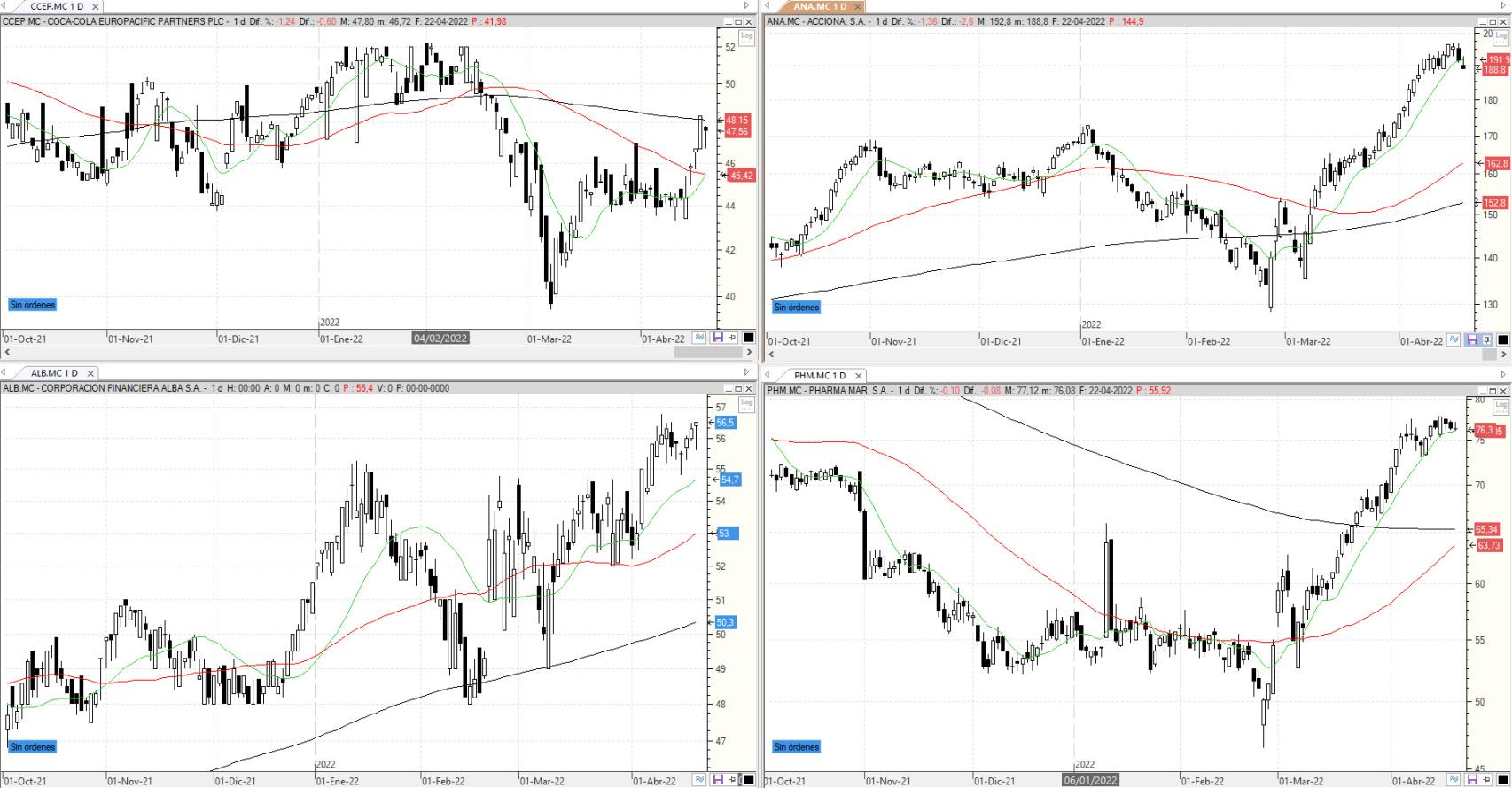Open the black color swatch of the ALB.MC chart
1512x788 pixels.
pos(748,780)
